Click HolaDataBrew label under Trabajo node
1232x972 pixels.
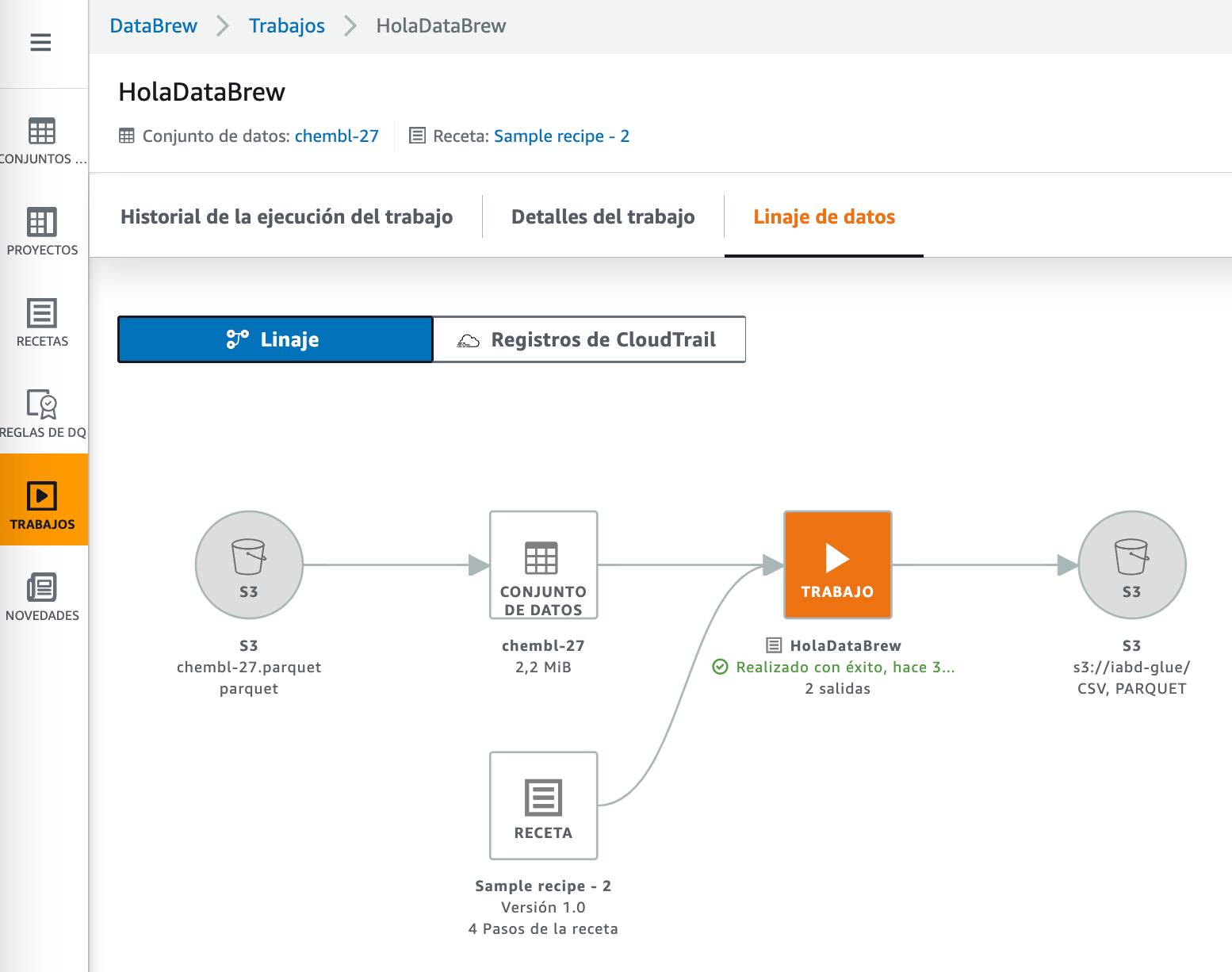point(846,645)
